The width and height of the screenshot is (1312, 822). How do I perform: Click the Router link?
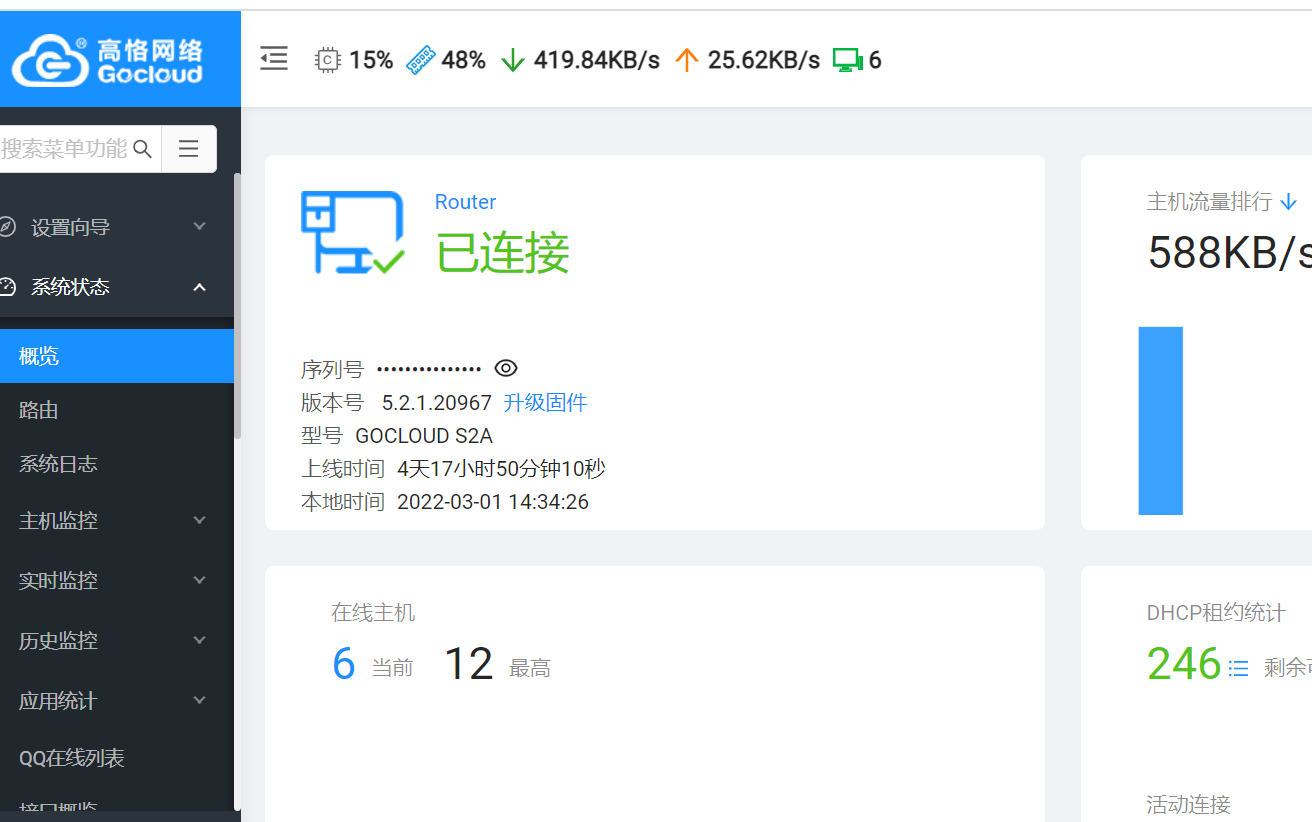(x=465, y=202)
